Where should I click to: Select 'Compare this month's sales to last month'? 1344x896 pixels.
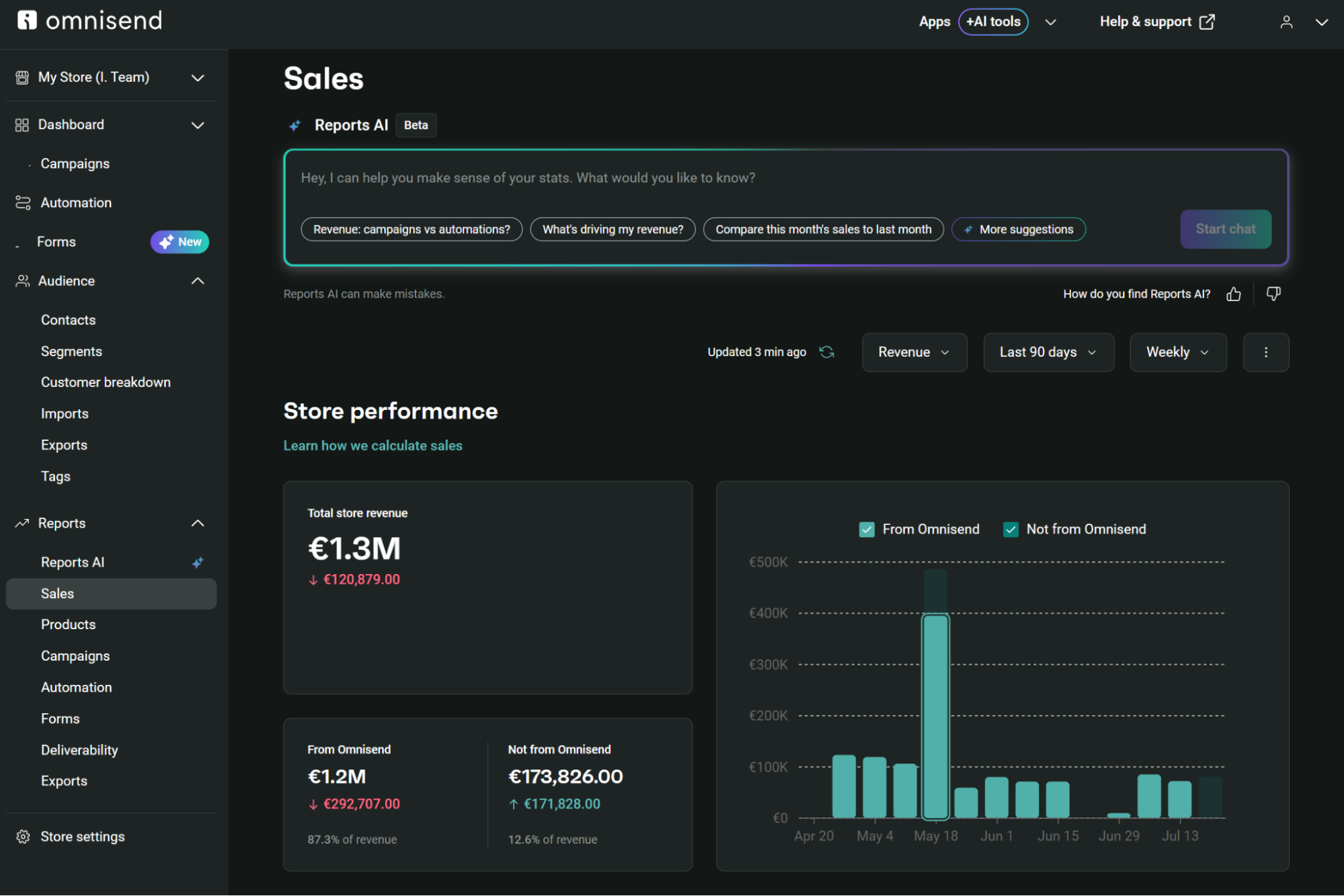click(x=823, y=230)
